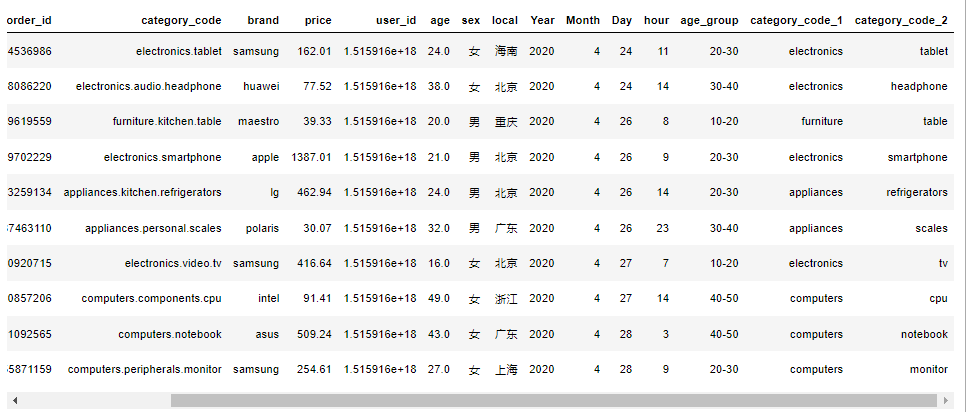966x412 pixels.
Task: Click the right scroll arrow of horizontal scrollbar
Action: pos(947,401)
